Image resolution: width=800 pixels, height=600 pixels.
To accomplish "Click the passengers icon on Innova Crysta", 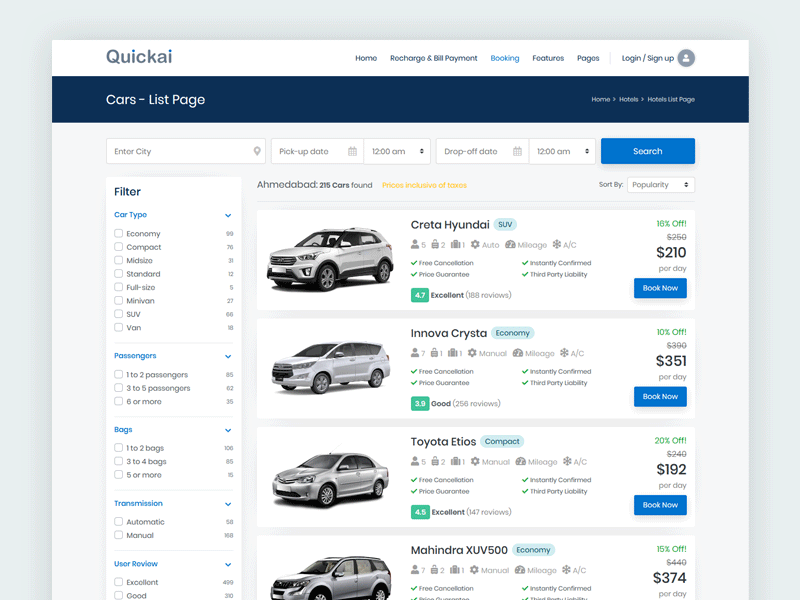I will click(415, 353).
